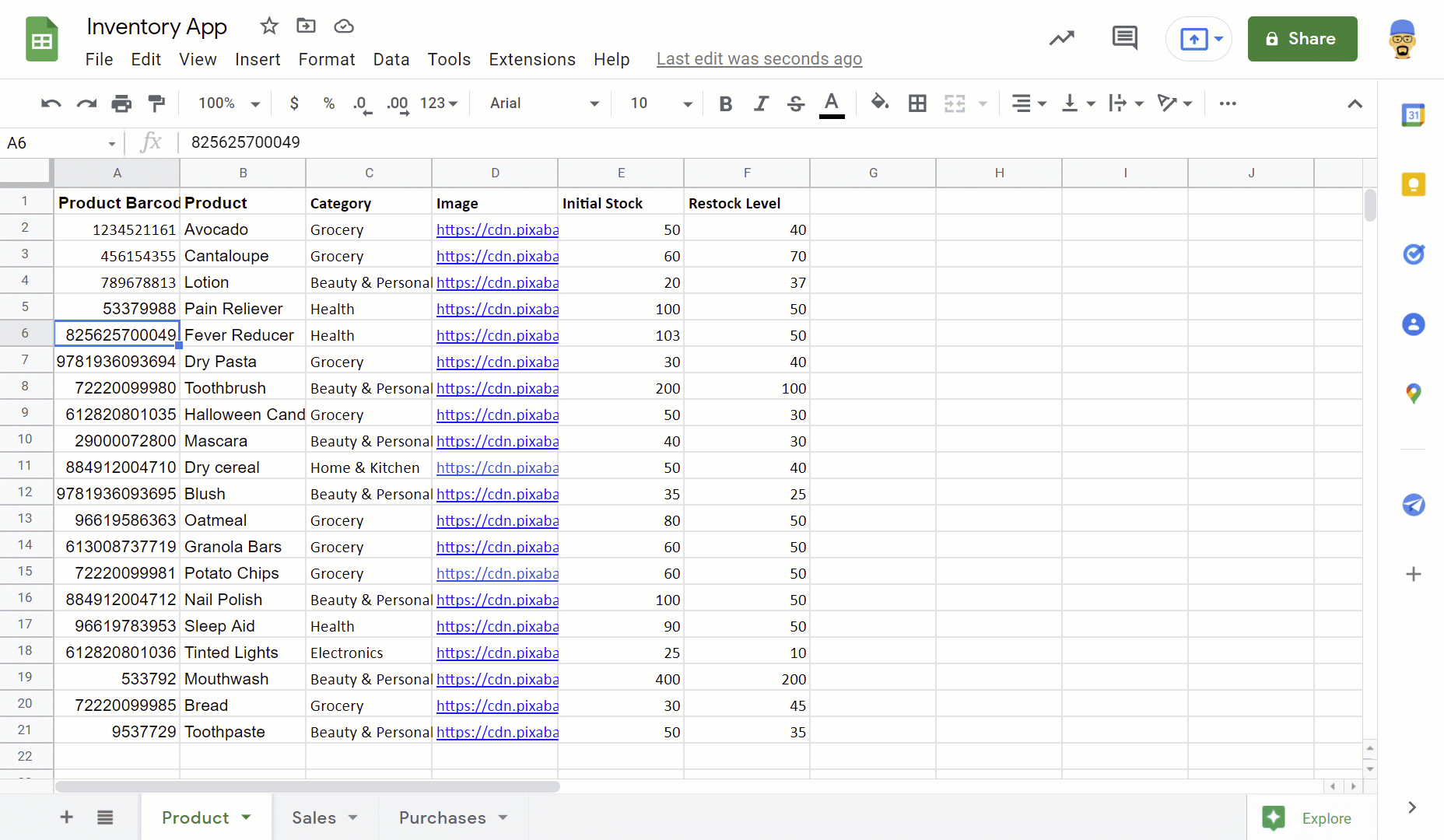Decrease decimal places
Image resolution: width=1444 pixels, height=840 pixels.
click(x=362, y=104)
